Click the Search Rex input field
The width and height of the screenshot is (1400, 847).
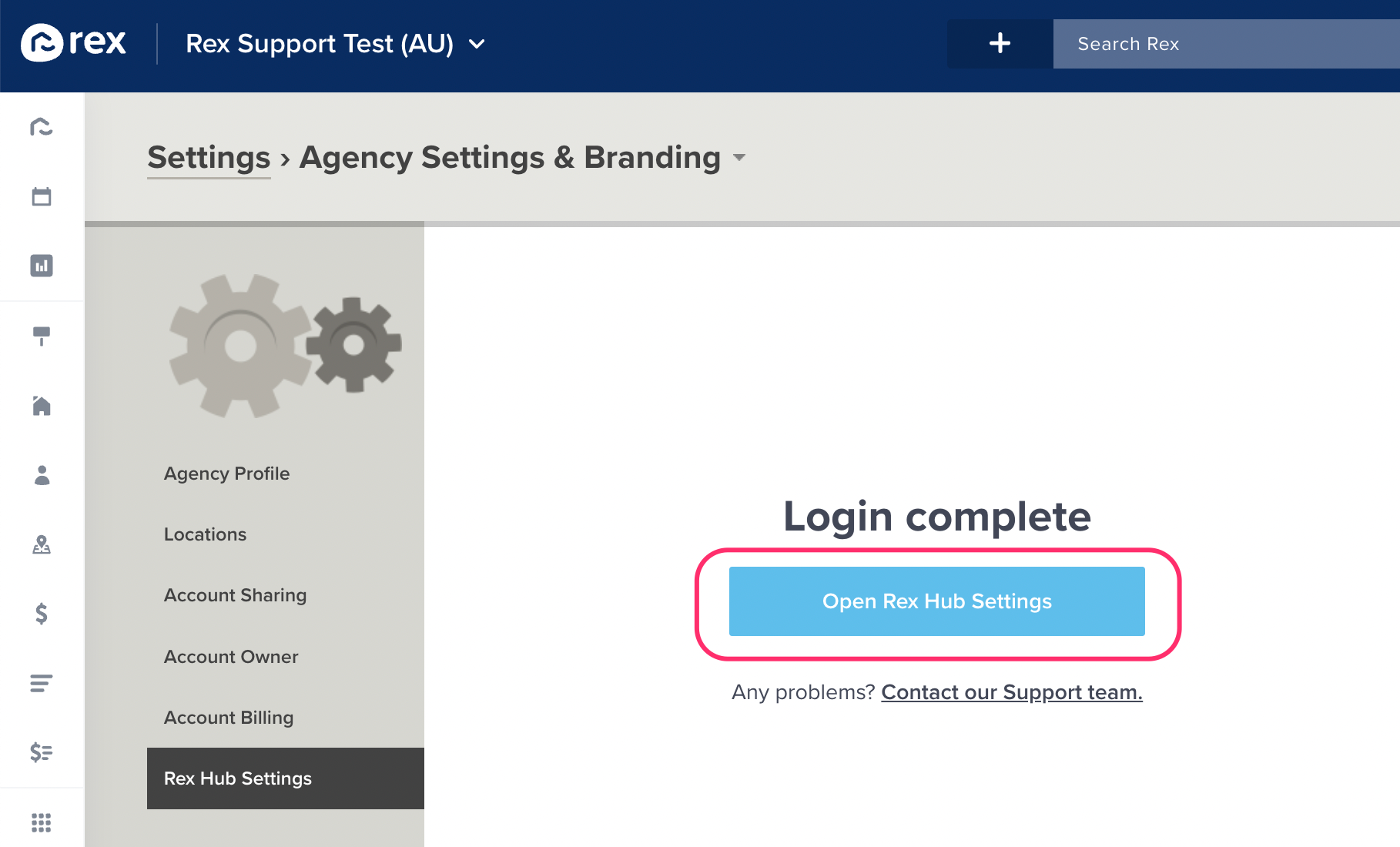[1226, 44]
